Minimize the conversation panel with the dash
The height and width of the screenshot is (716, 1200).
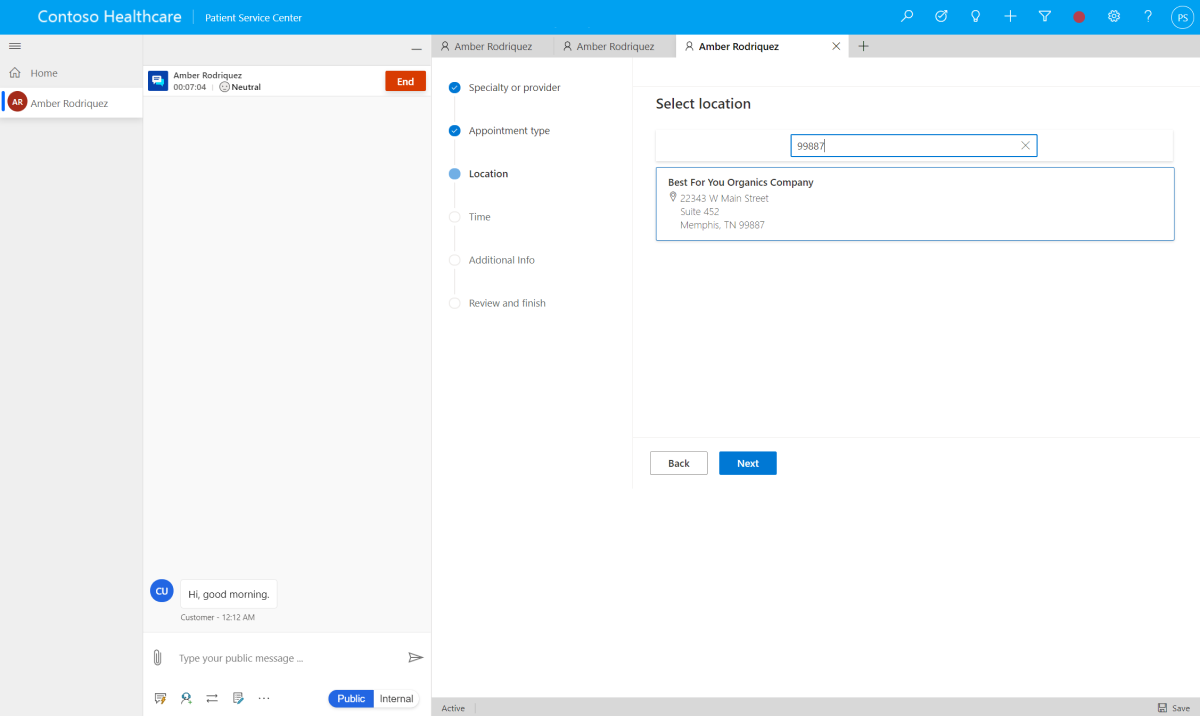coord(416,49)
